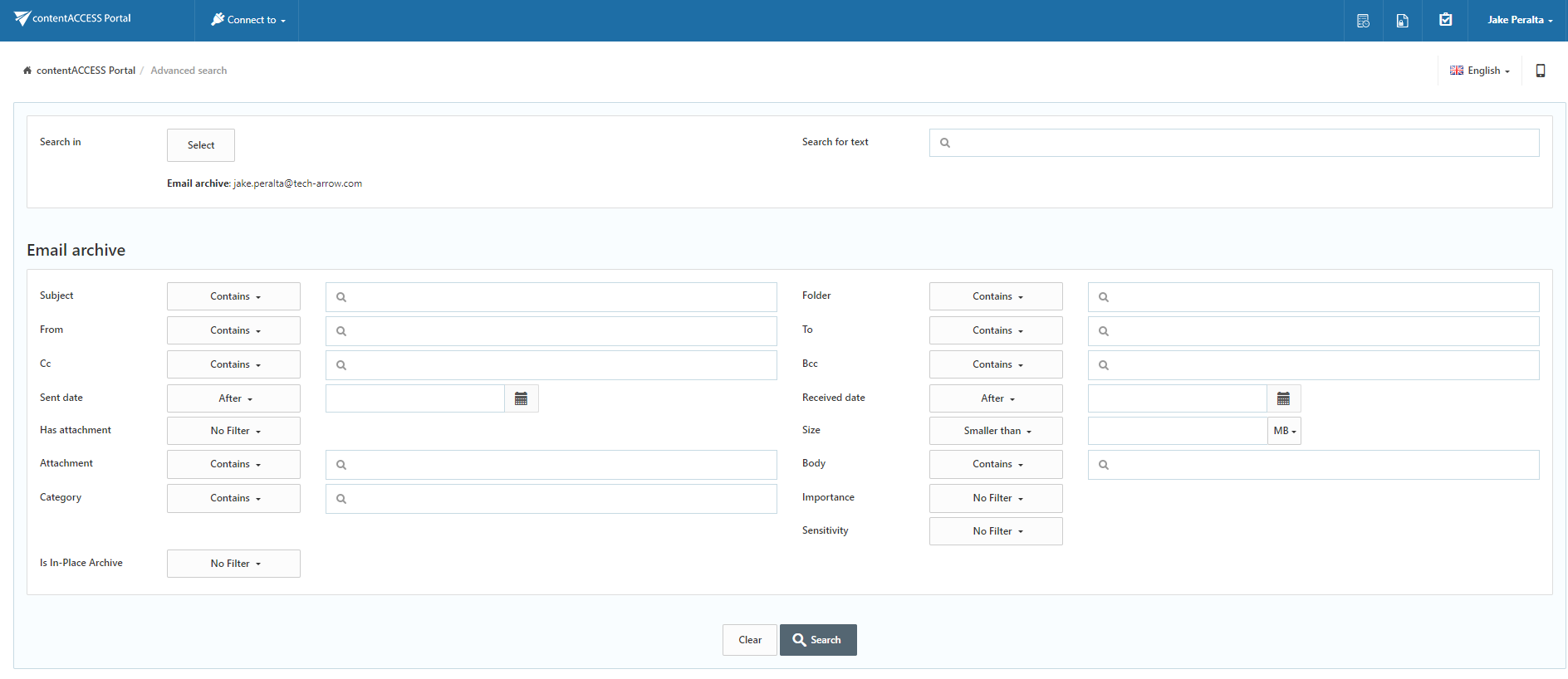1568x679 pixels.
Task: Click the contentACCESS Portal logo
Action: [x=73, y=18]
